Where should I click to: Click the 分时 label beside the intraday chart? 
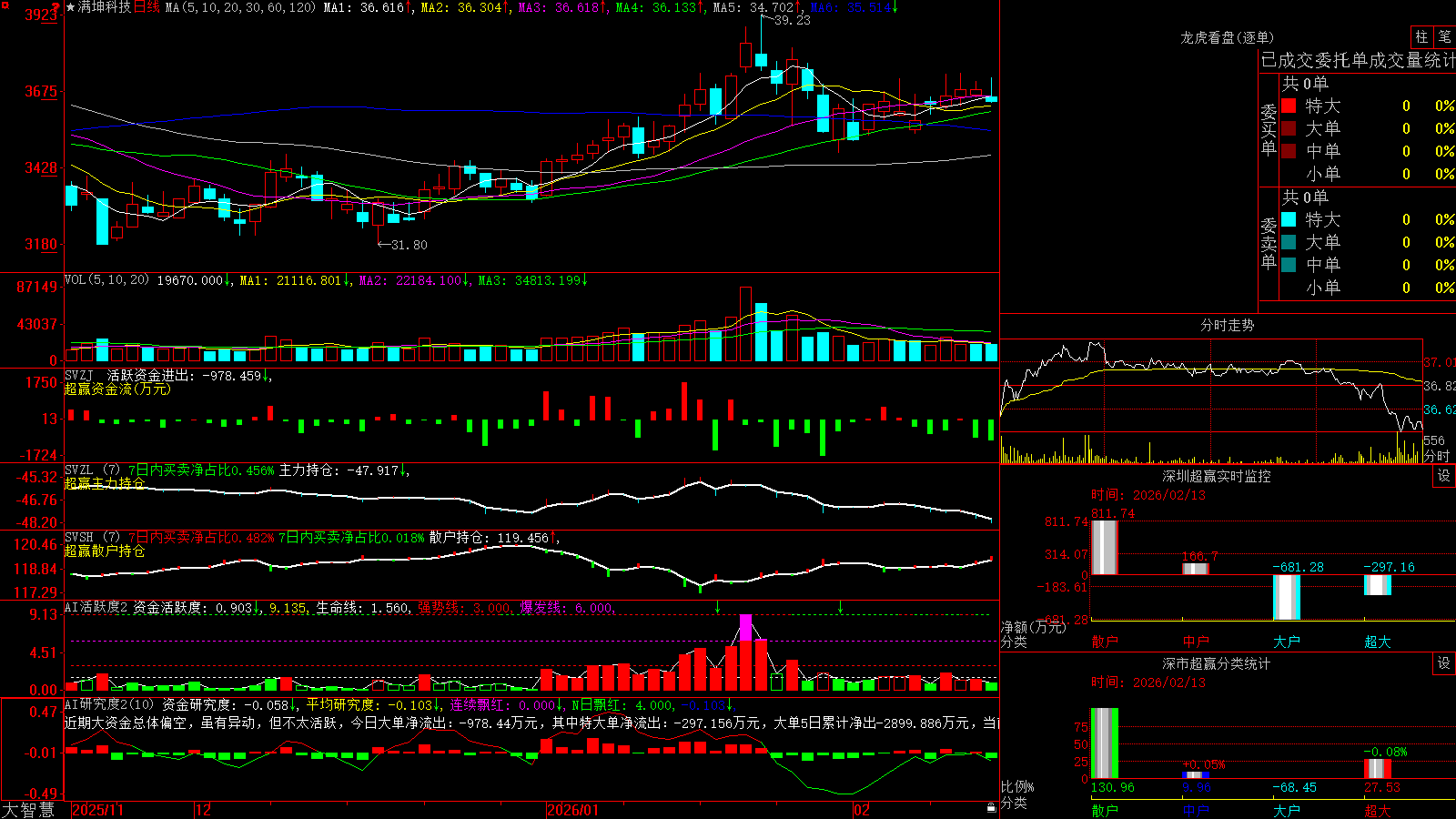[x=1437, y=455]
